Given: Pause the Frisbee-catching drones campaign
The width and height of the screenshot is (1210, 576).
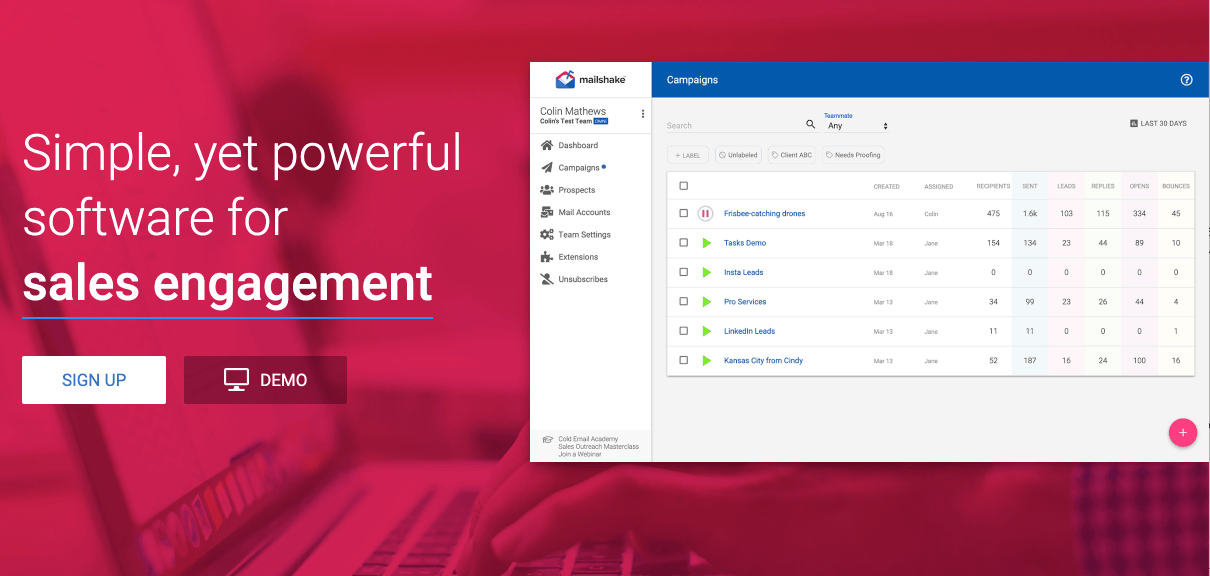Looking at the screenshot, I should pos(705,213).
